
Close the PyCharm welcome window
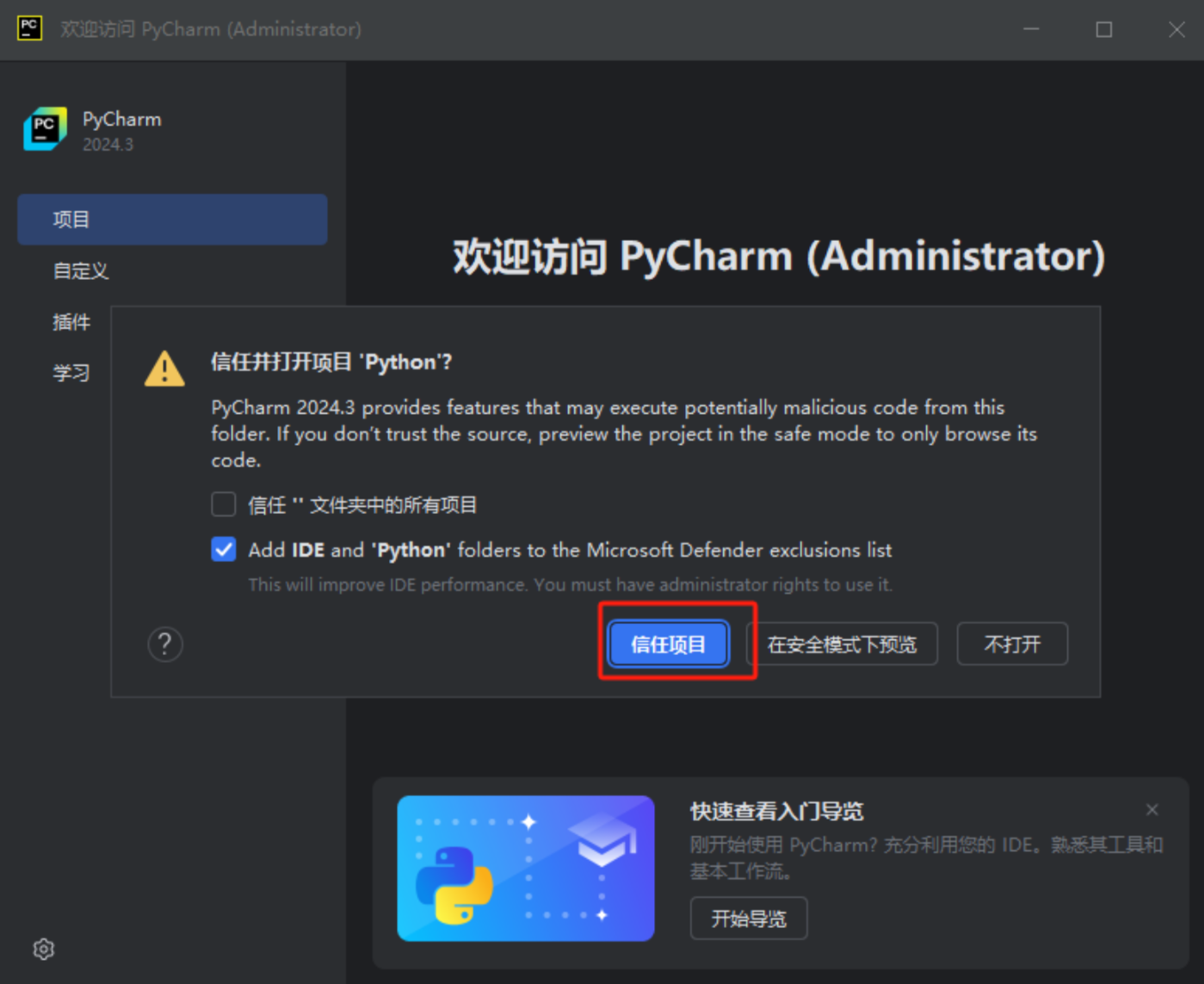click(x=1176, y=29)
